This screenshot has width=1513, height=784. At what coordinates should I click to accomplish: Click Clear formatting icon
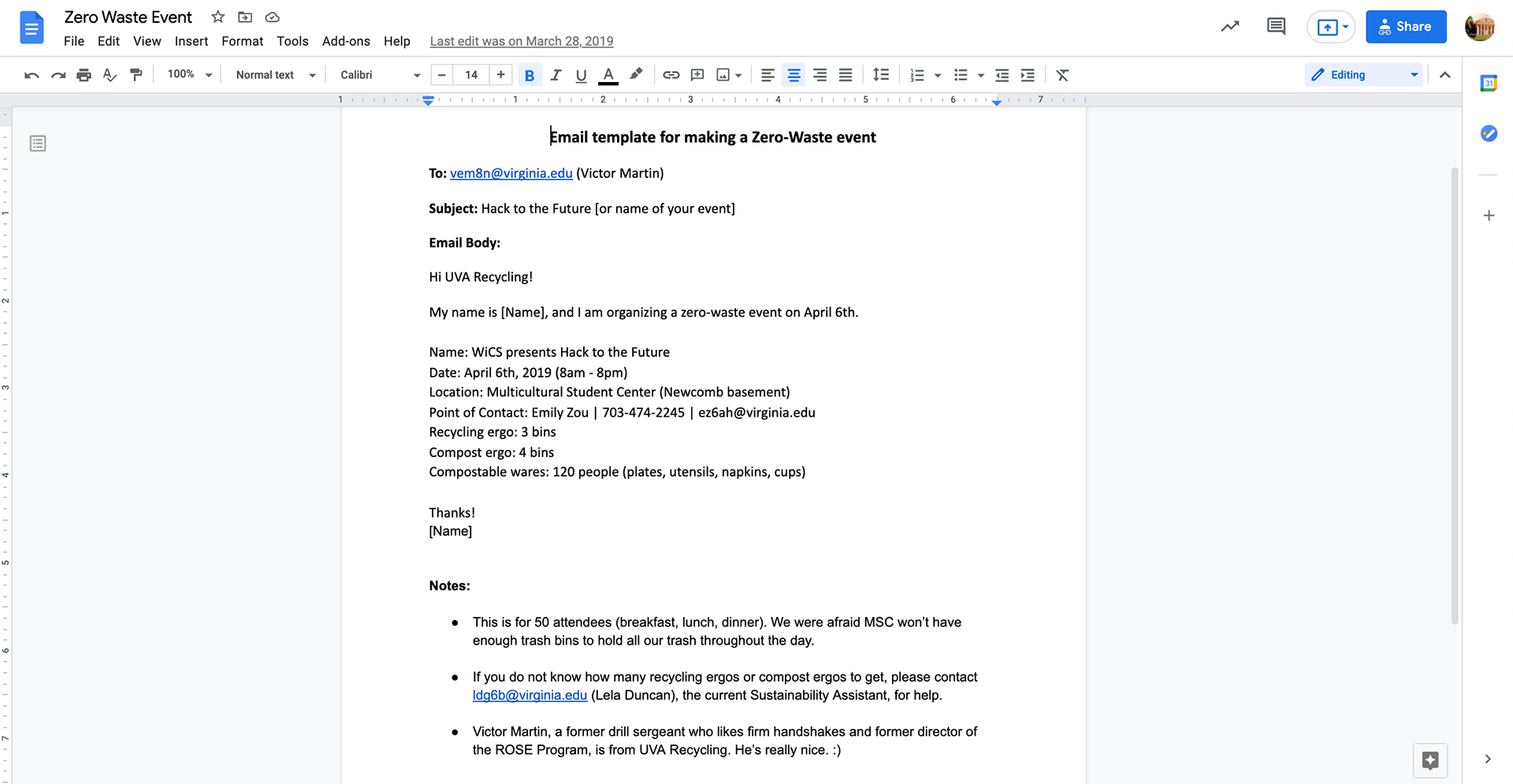pyautogui.click(x=1062, y=75)
